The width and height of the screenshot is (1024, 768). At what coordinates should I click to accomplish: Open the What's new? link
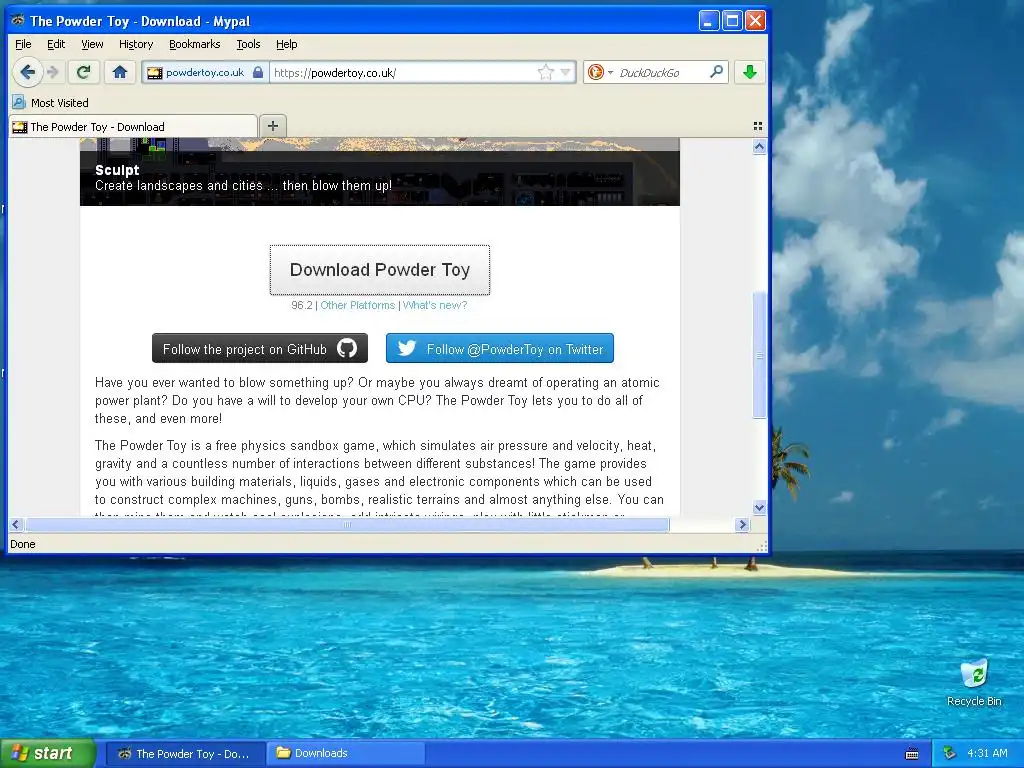point(434,305)
